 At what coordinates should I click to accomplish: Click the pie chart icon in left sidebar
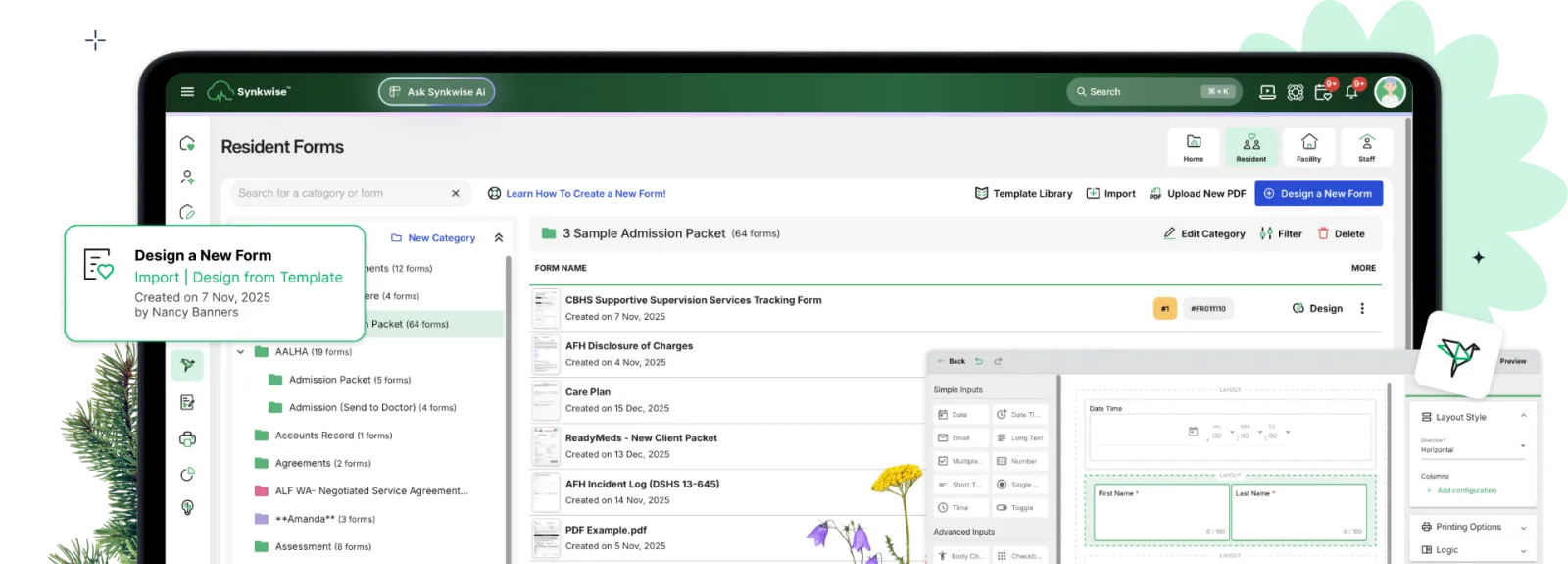pyautogui.click(x=188, y=474)
